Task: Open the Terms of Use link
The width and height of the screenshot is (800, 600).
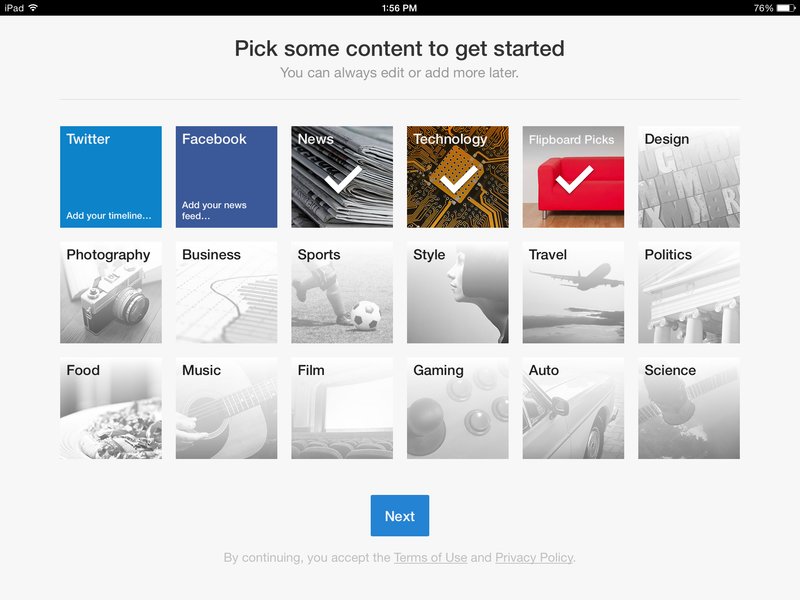Action: pyautogui.click(x=431, y=558)
